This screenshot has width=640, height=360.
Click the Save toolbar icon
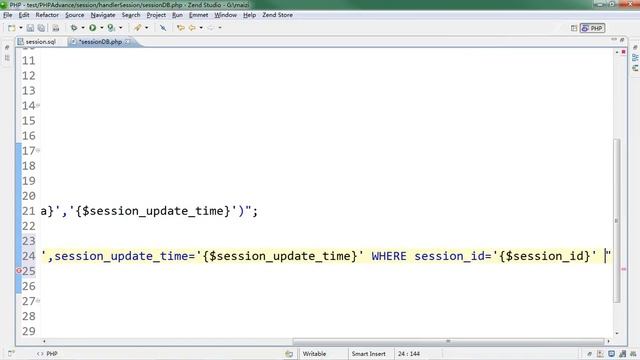[x=30, y=28]
